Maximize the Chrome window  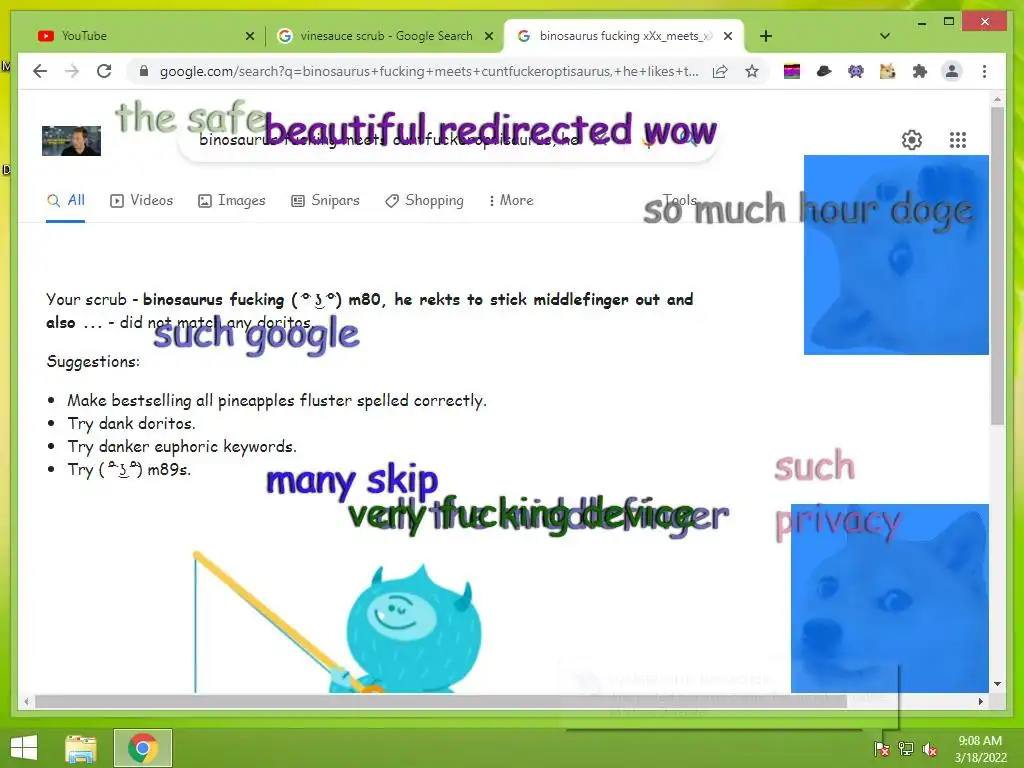(x=949, y=22)
